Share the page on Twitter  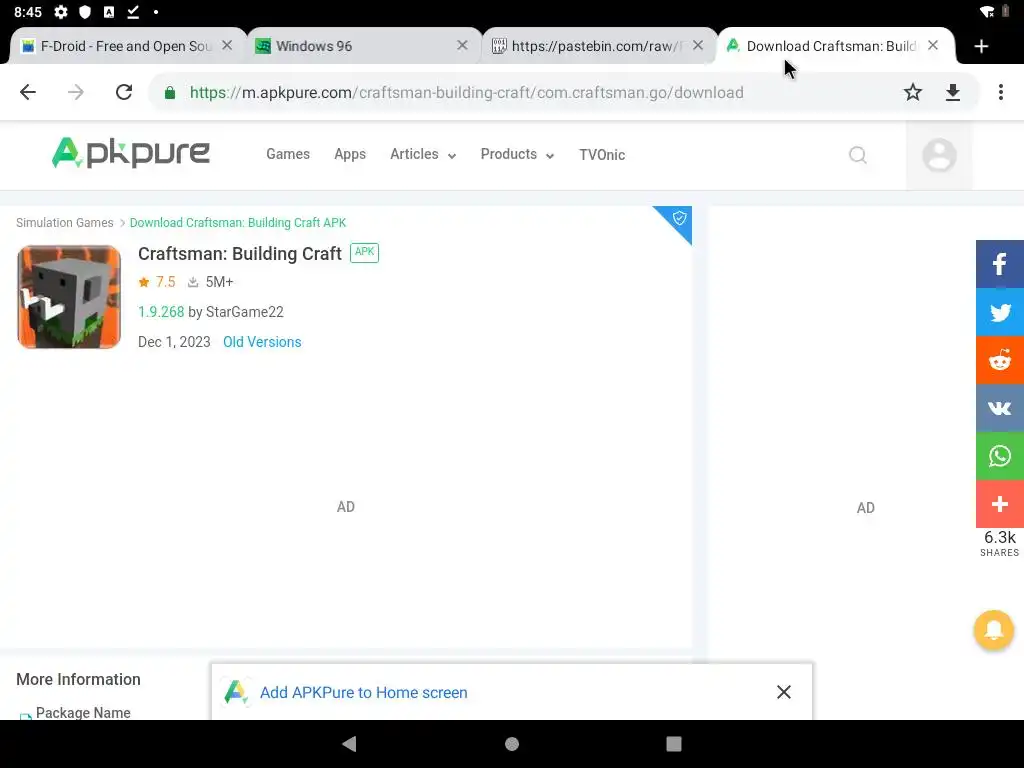pos(1000,312)
